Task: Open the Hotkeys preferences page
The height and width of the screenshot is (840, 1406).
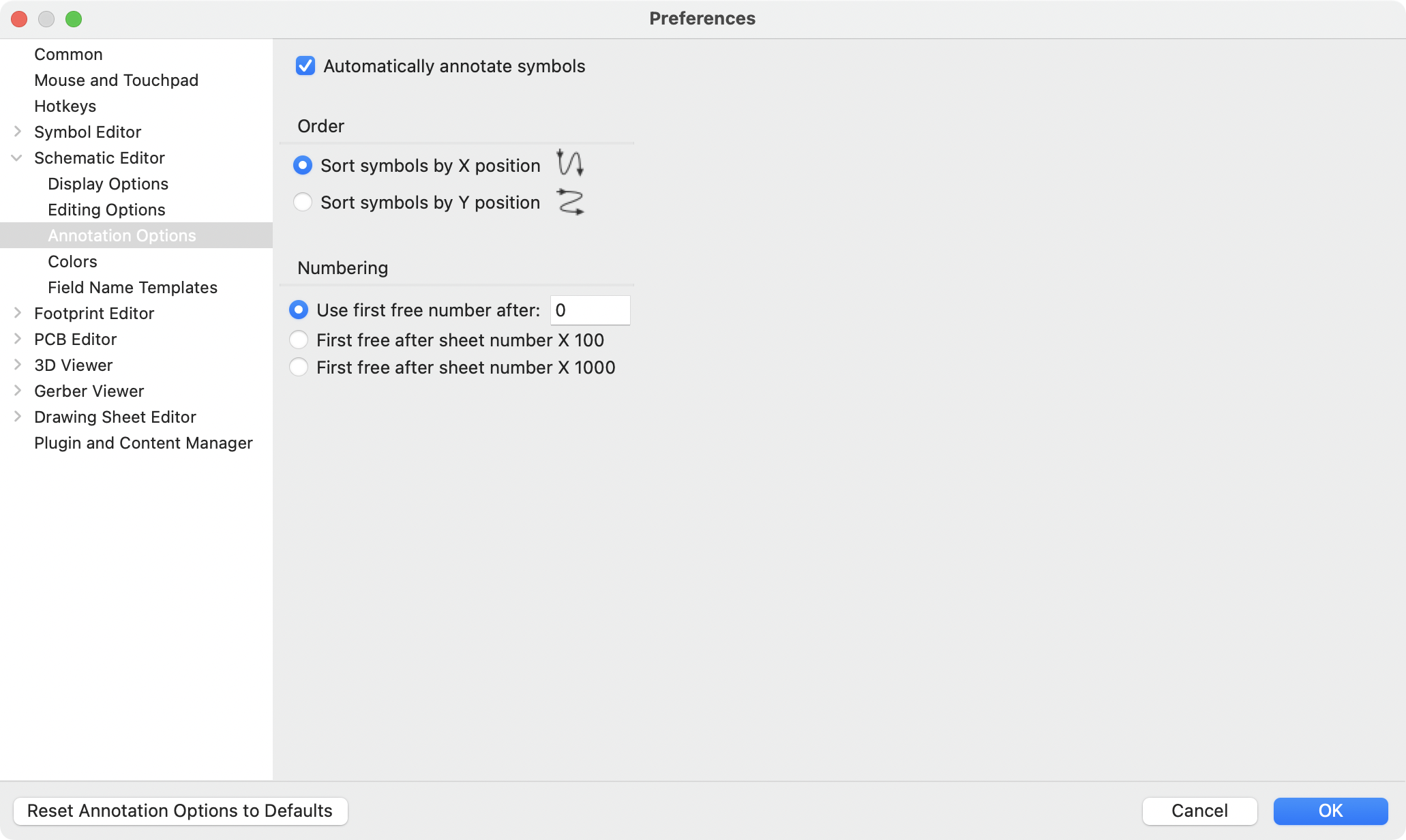Action: [65, 106]
